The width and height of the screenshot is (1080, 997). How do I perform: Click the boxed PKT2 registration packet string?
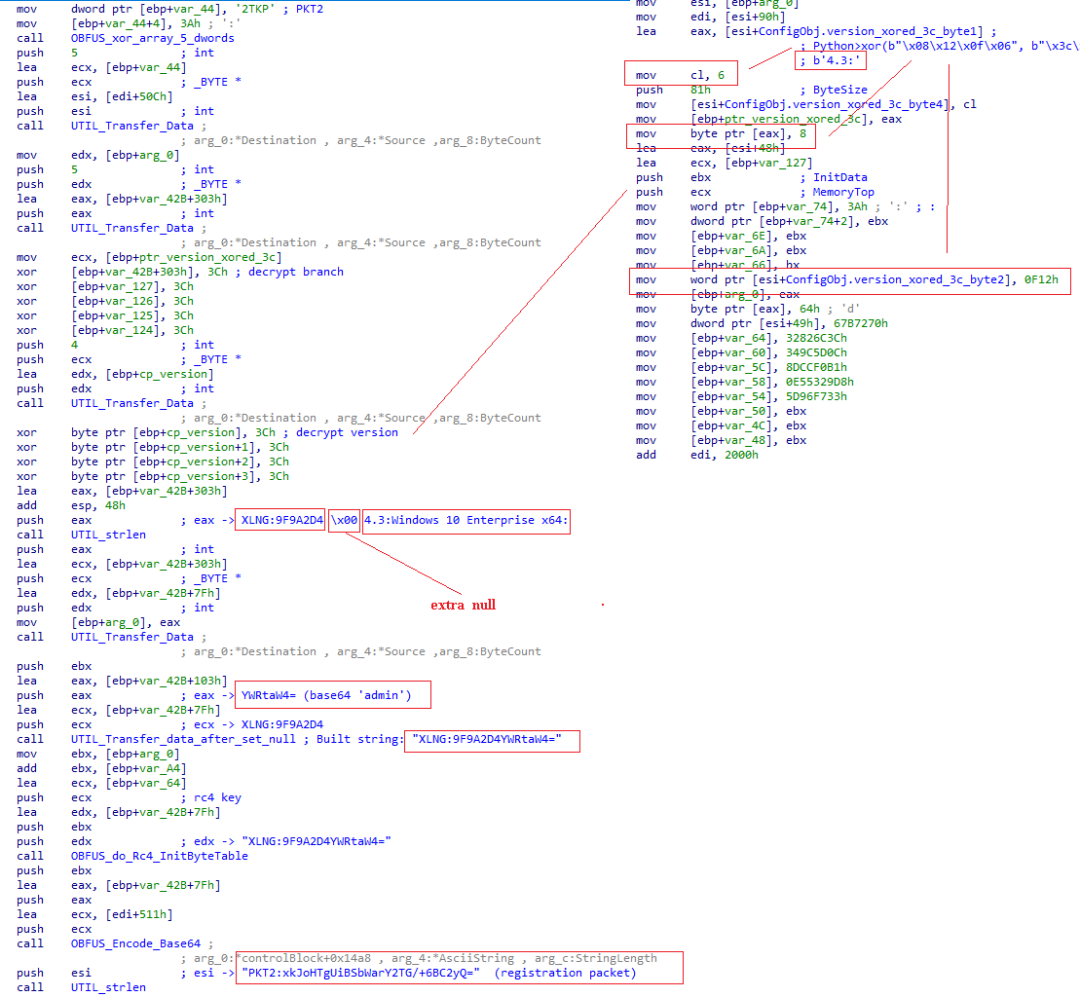pyautogui.click(x=438, y=973)
